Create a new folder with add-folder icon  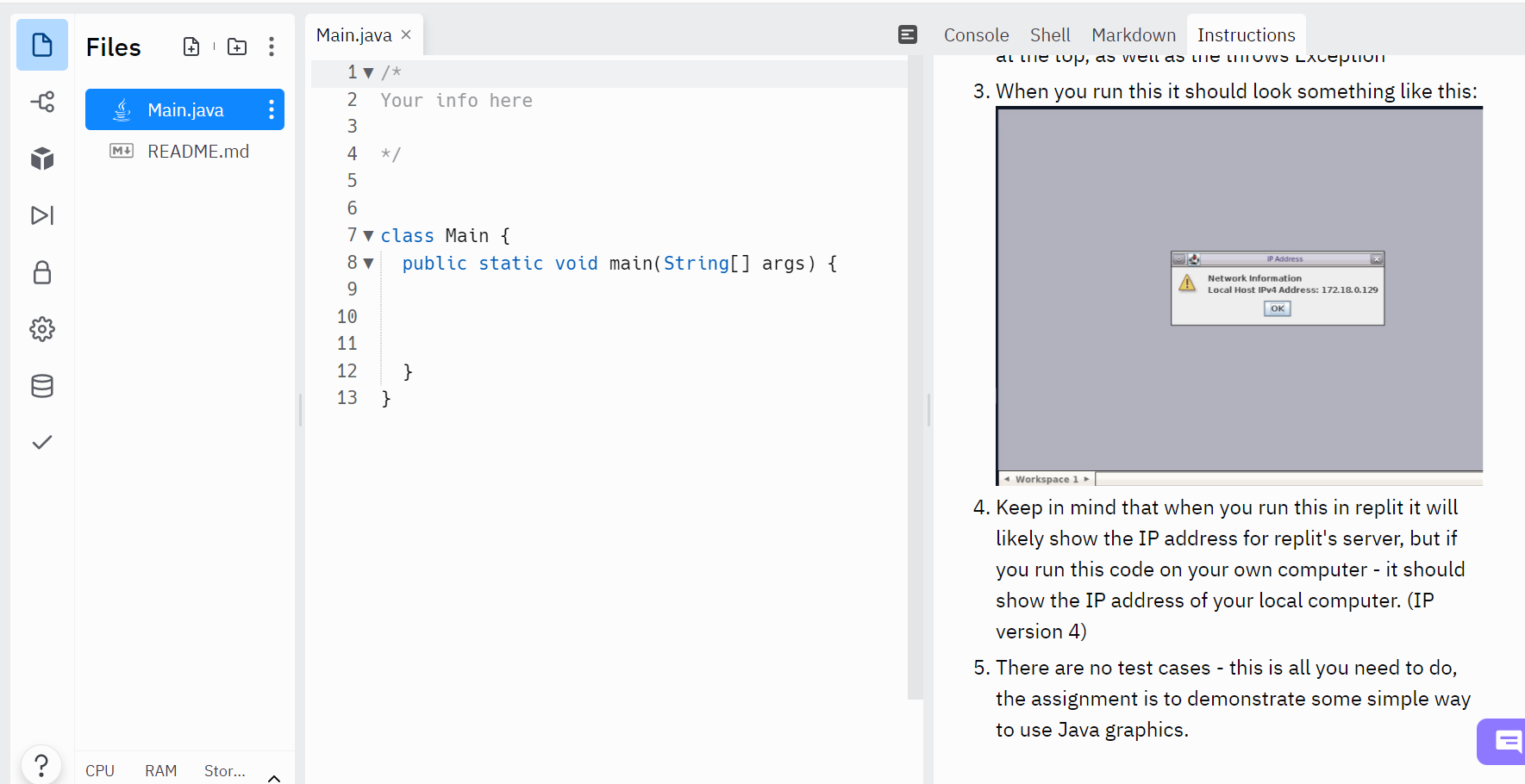237,47
